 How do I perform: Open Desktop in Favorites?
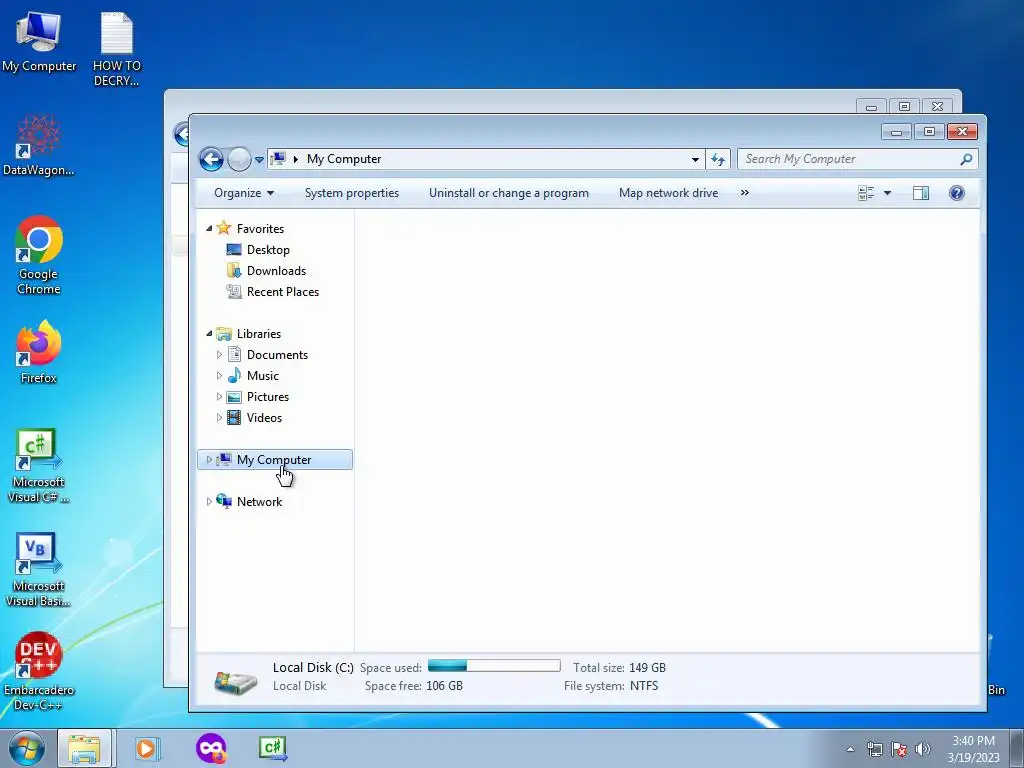point(268,249)
